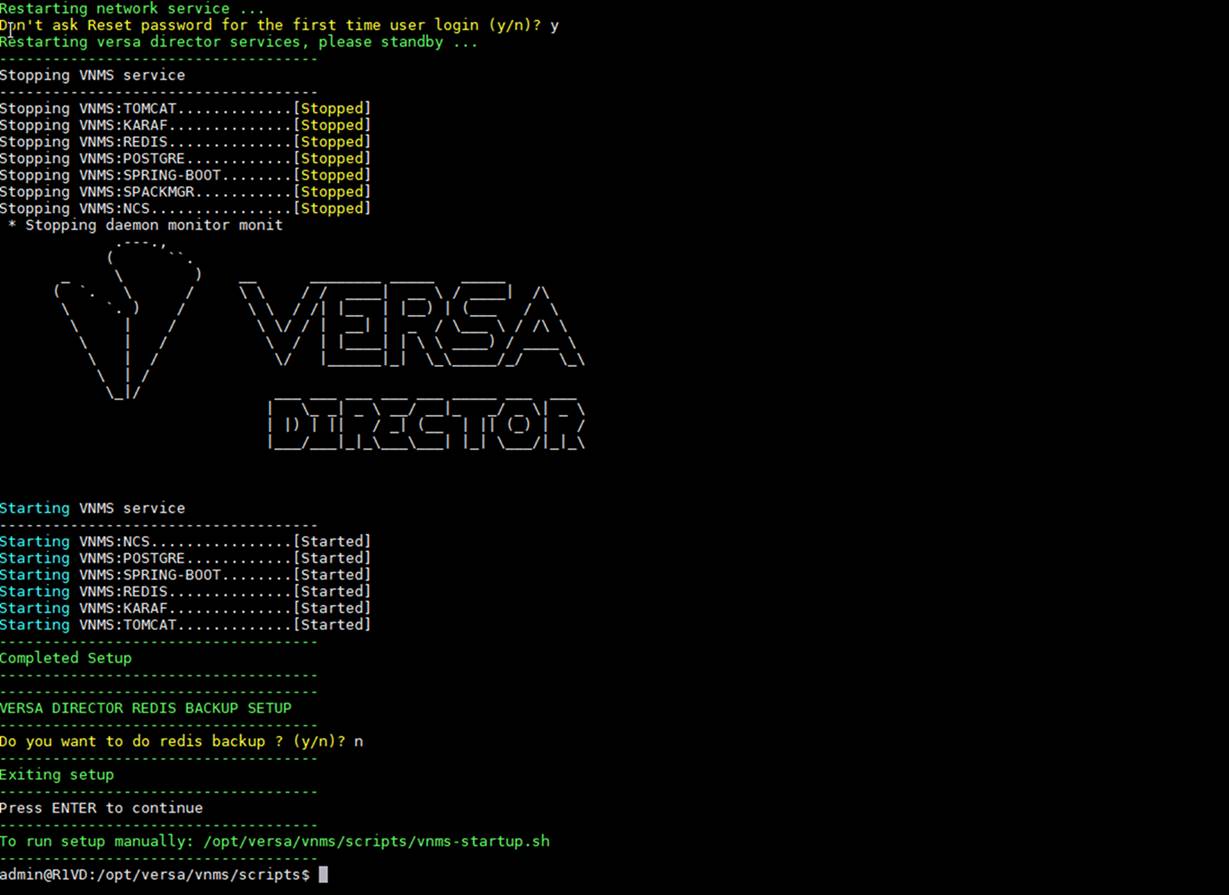Viewport: 1229px width, 895px height.
Task: Click the 'Starting VNMS:TOMCAT' status line
Action: pyautogui.click(x=185, y=625)
